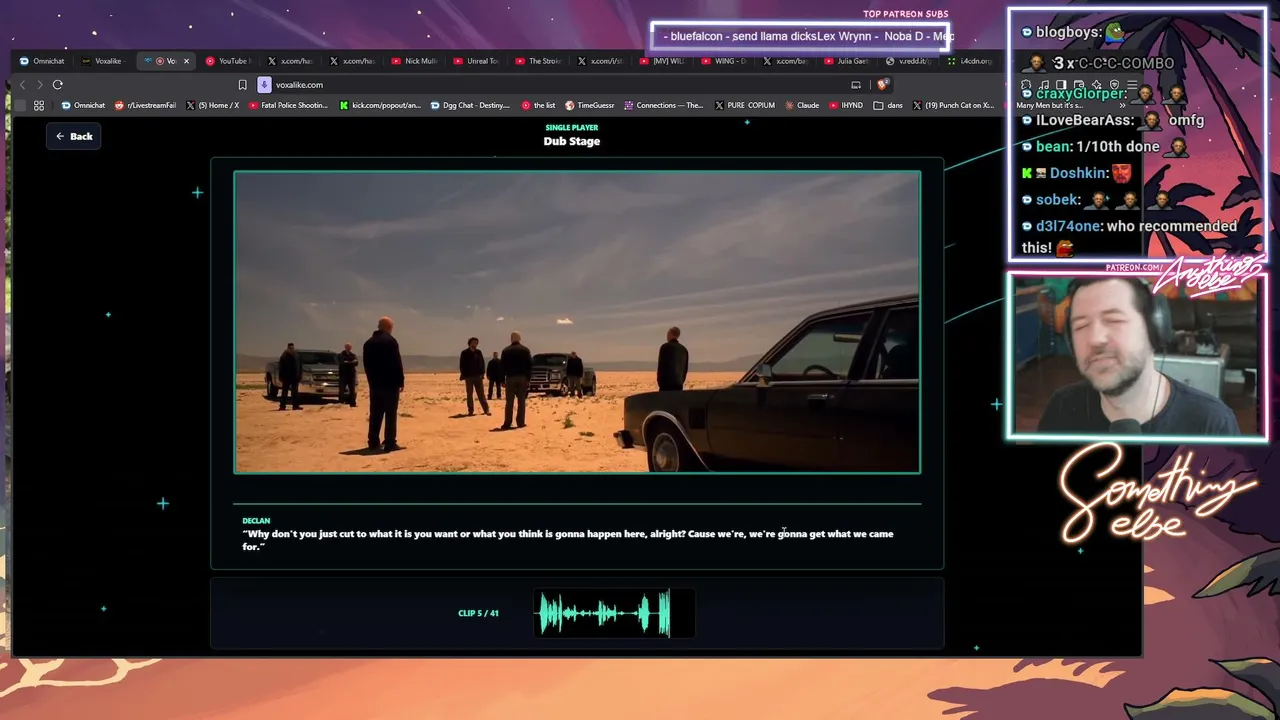1280x720 pixels.
Task: Switch to the Nick Mull tab
Action: [414, 61]
